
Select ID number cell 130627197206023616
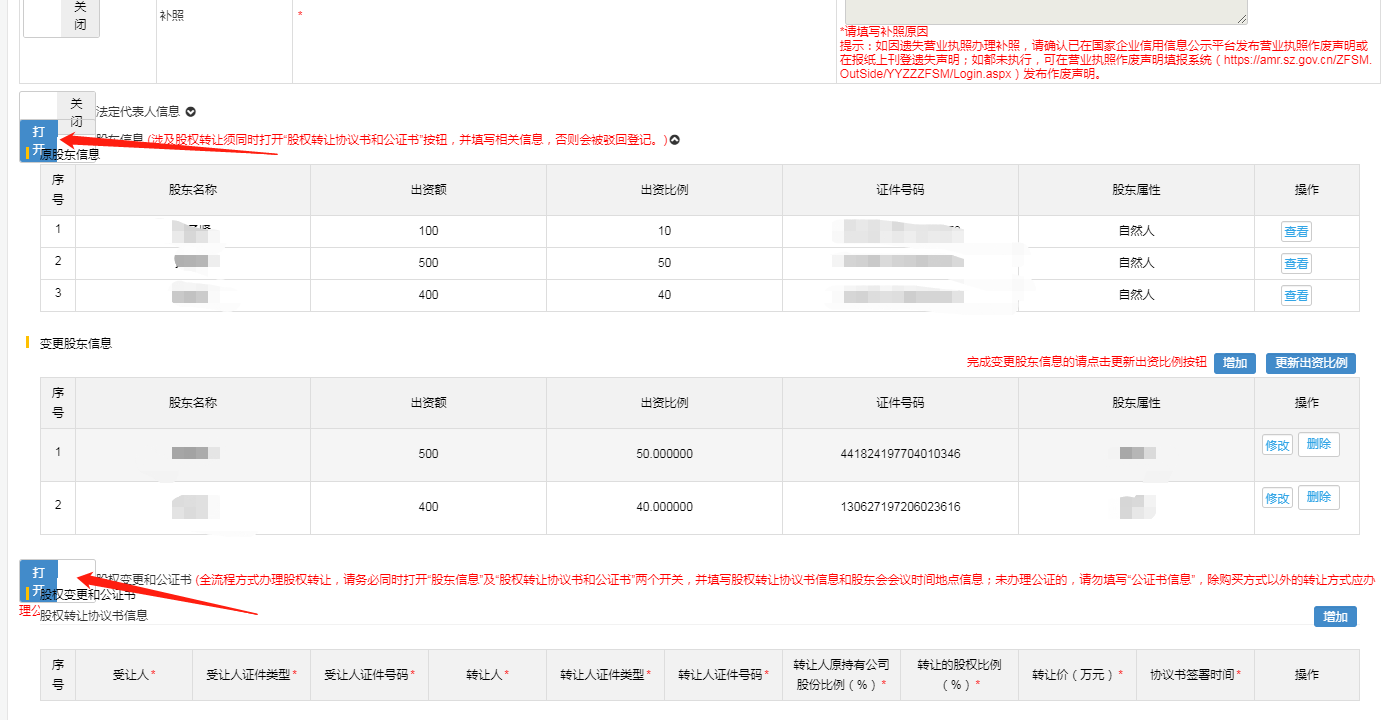(x=900, y=507)
